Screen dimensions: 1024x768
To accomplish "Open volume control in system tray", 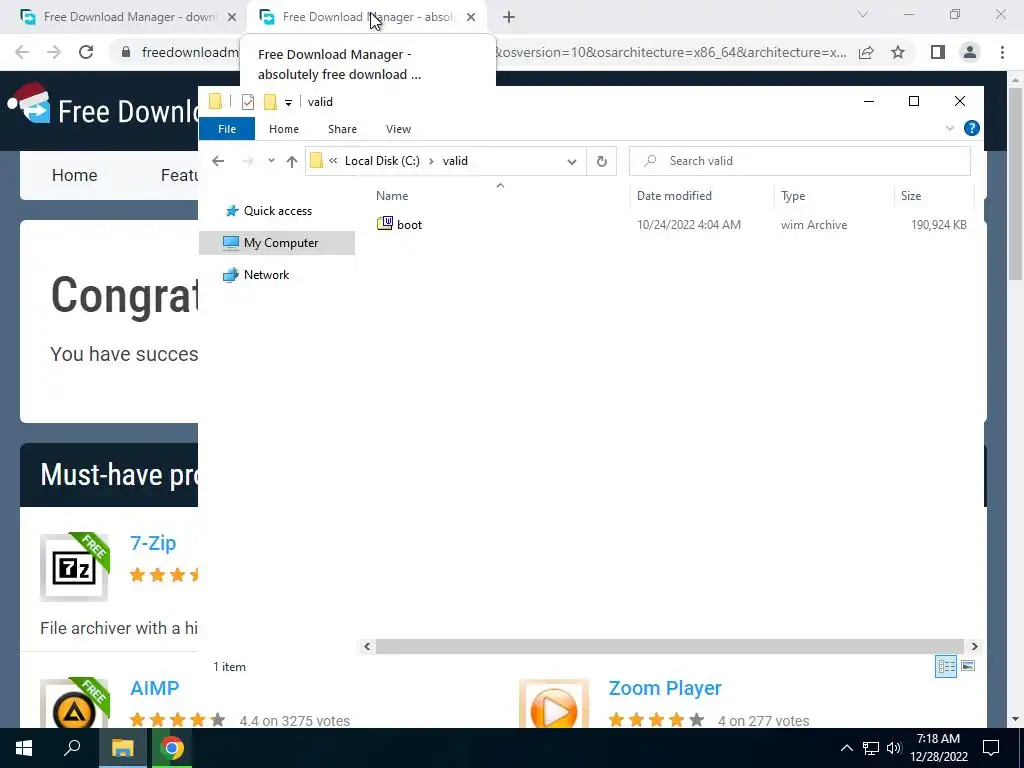I will [894, 748].
